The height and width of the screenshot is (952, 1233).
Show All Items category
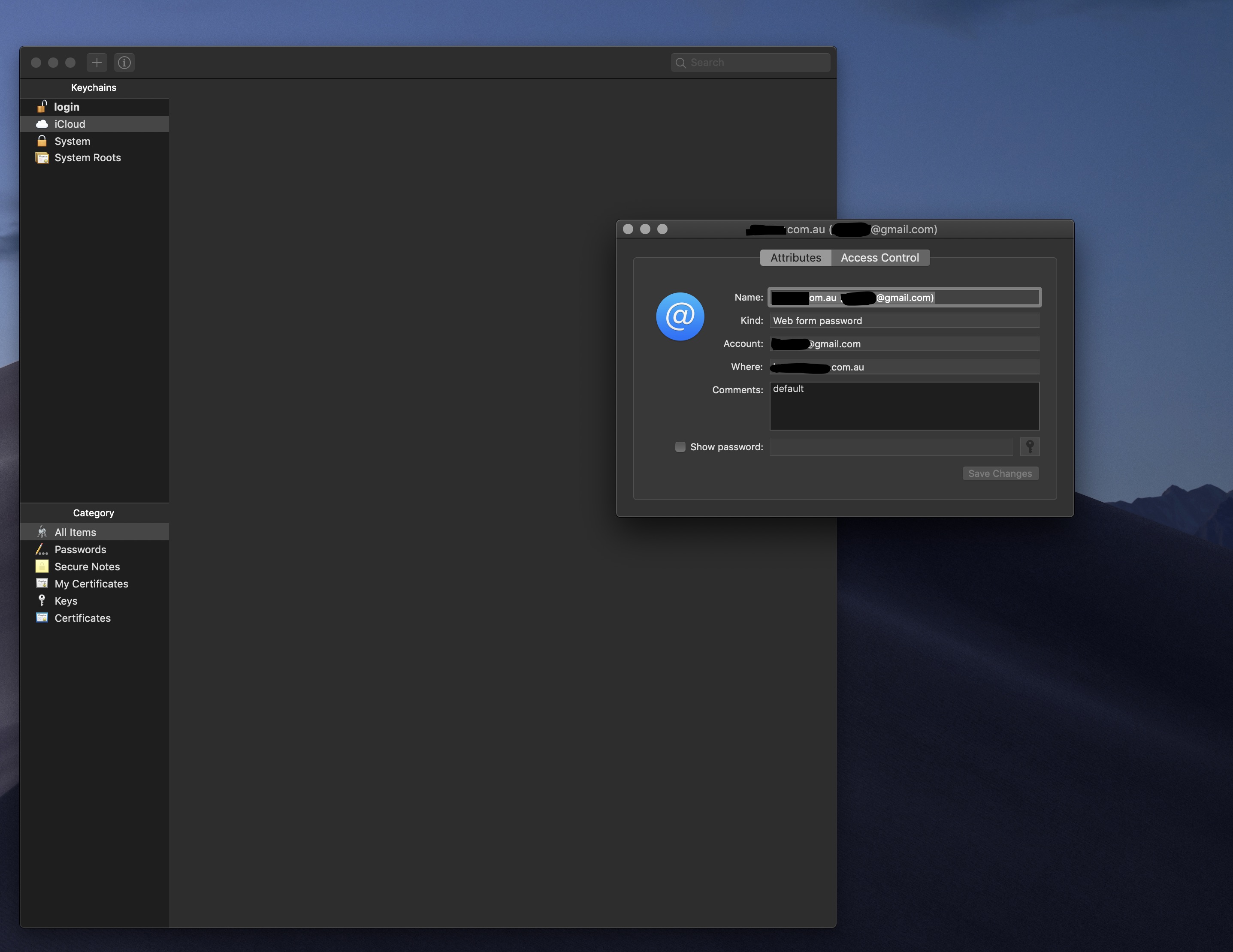[75, 532]
